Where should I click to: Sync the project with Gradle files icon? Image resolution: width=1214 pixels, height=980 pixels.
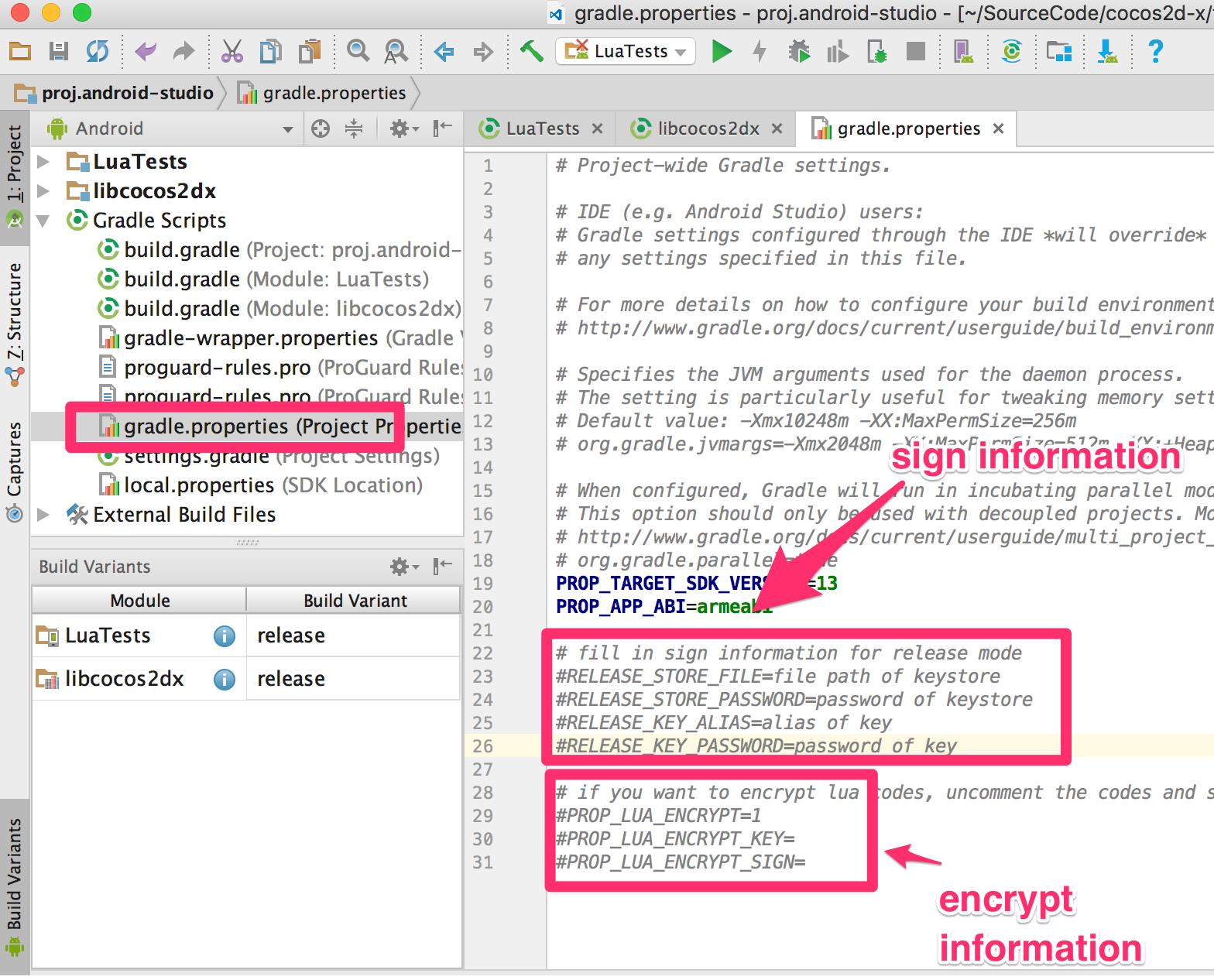[1011, 52]
